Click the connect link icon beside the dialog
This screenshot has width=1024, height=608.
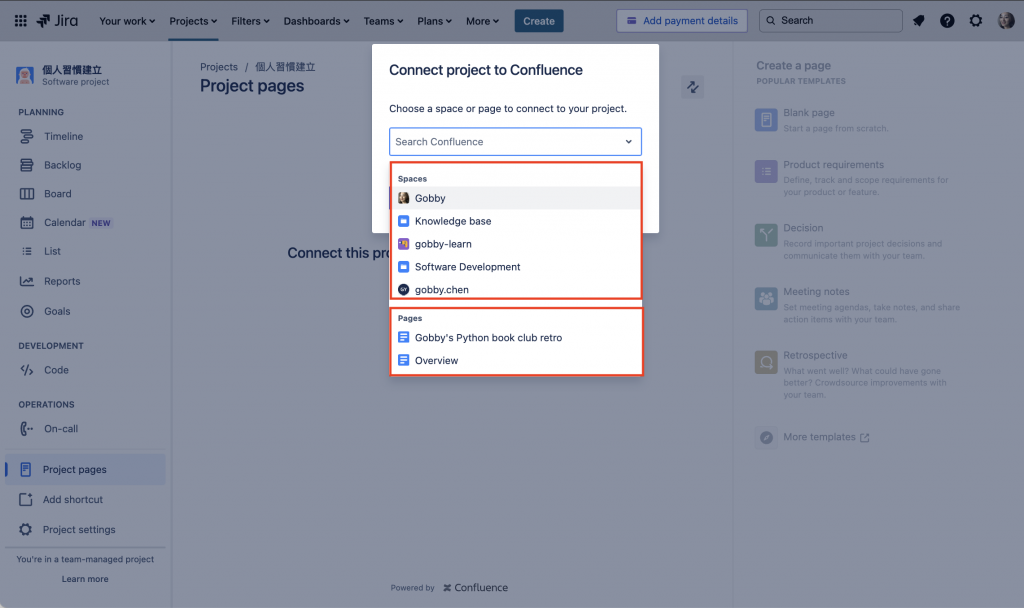(692, 87)
